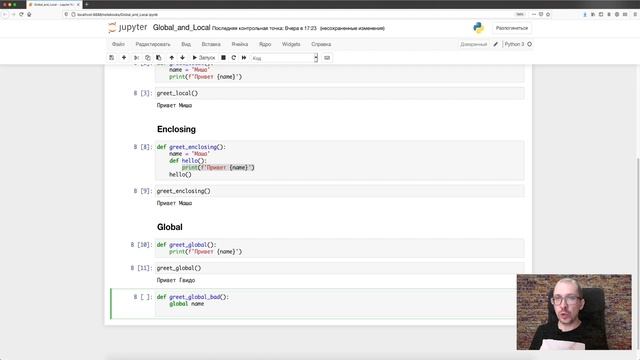Image resolution: width=640 pixels, height=360 pixels.
Task: Click the Enclosing heading
Action: pos(176,129)
